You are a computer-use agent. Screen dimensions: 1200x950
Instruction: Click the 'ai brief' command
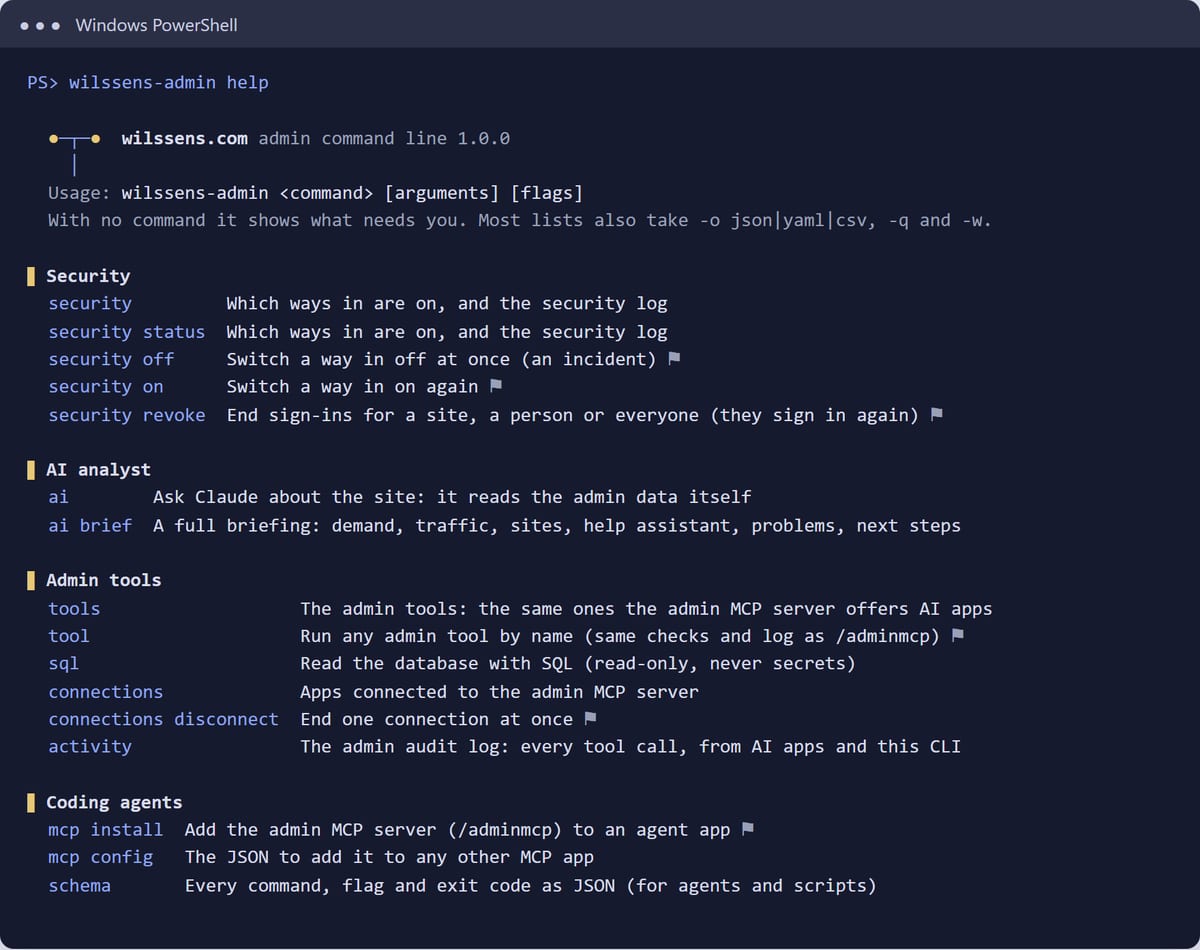coord(90,525)
